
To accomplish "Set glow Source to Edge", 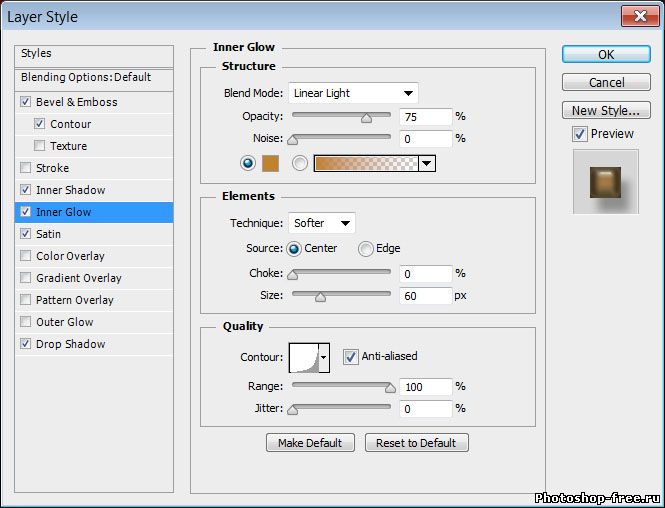I will pos(366,249).
